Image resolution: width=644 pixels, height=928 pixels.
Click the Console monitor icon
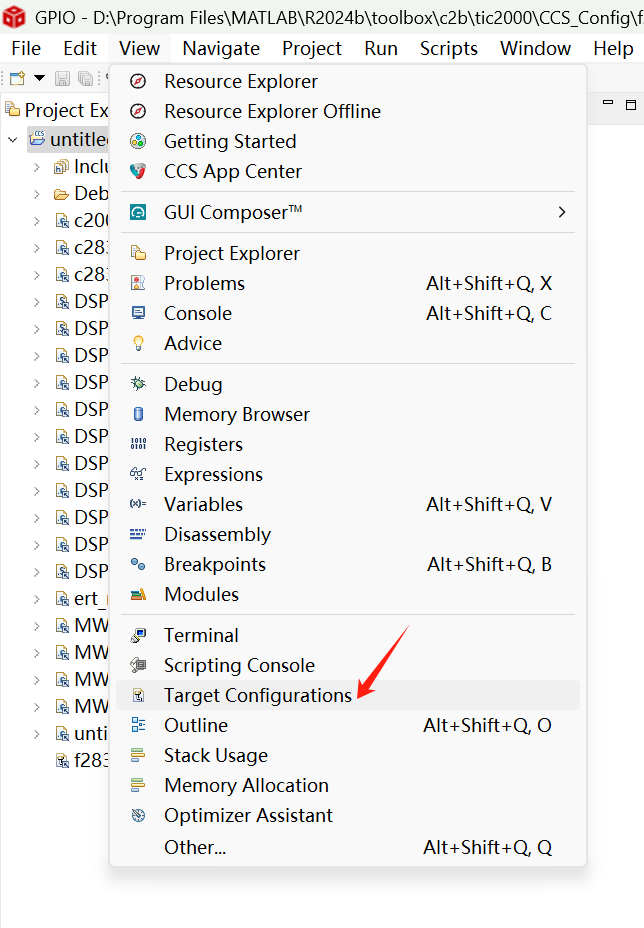(x=138, y=313)
